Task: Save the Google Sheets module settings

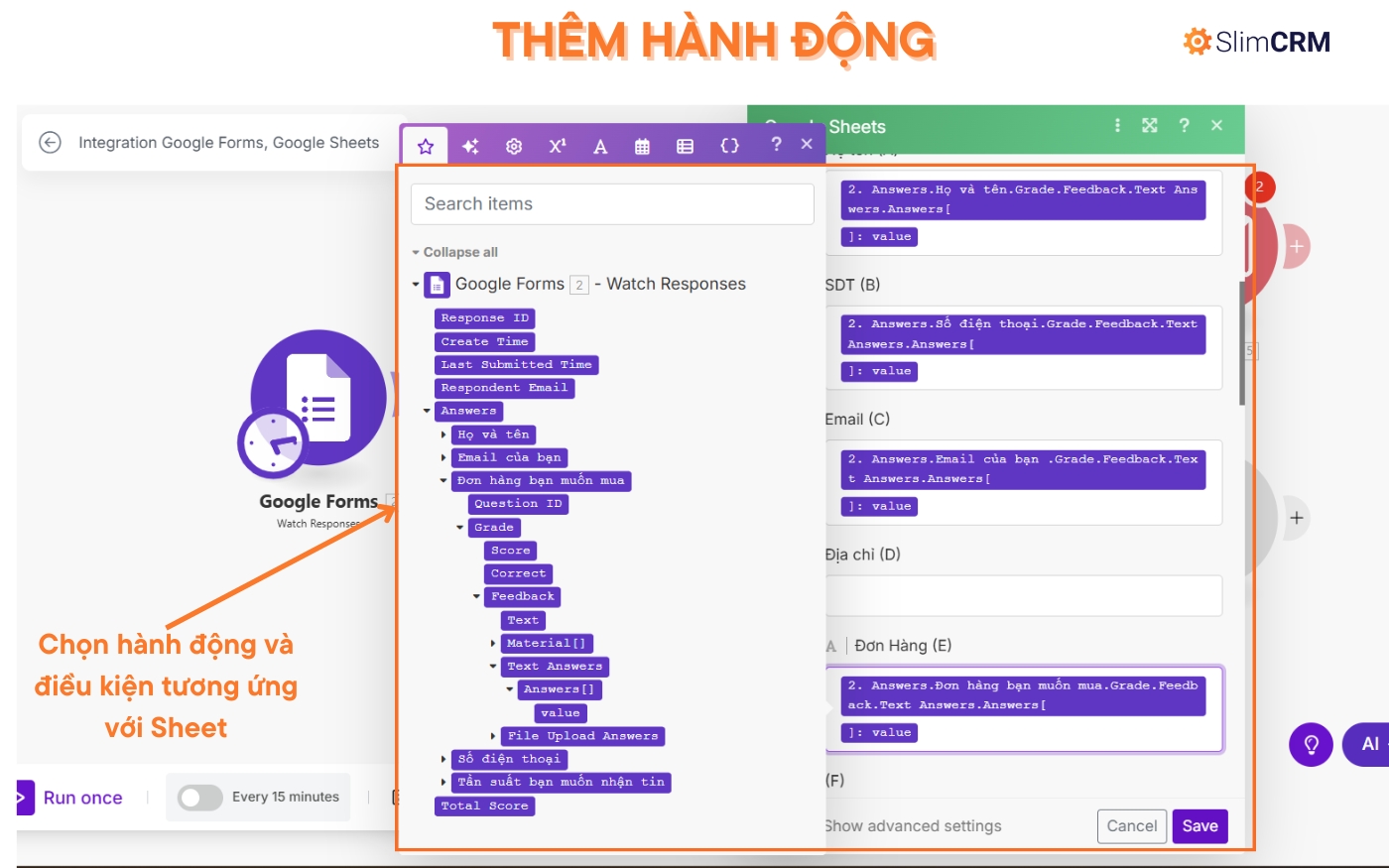Action: (1200, 826)
